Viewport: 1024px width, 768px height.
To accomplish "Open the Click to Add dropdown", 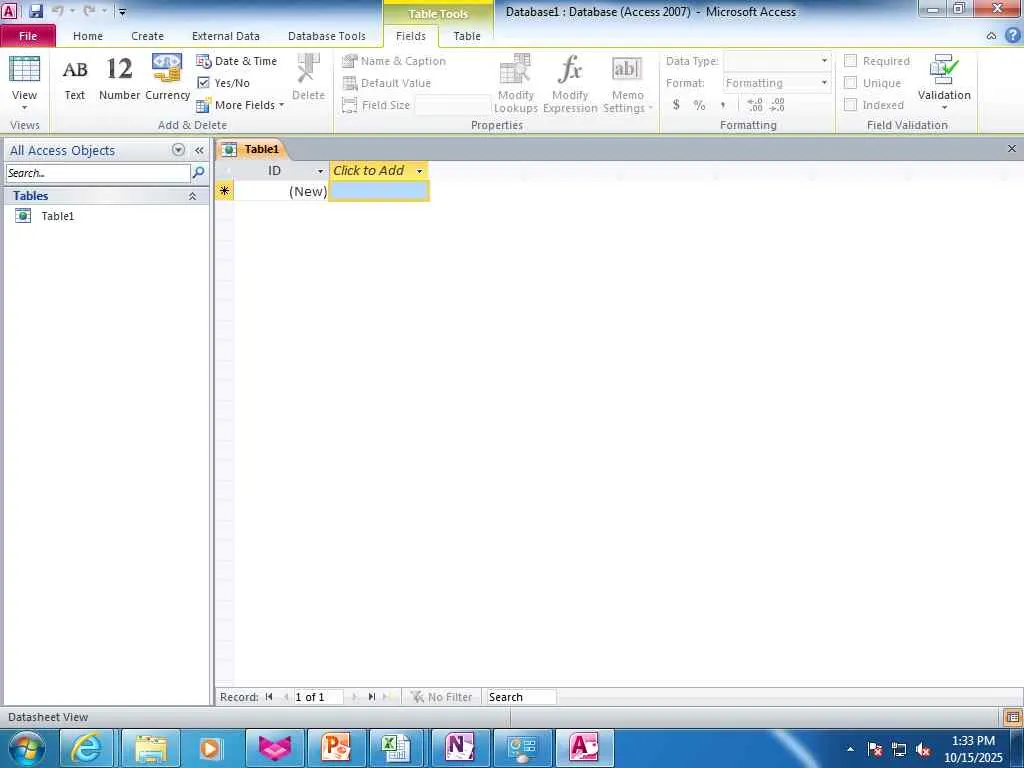I will coord(419,171).
